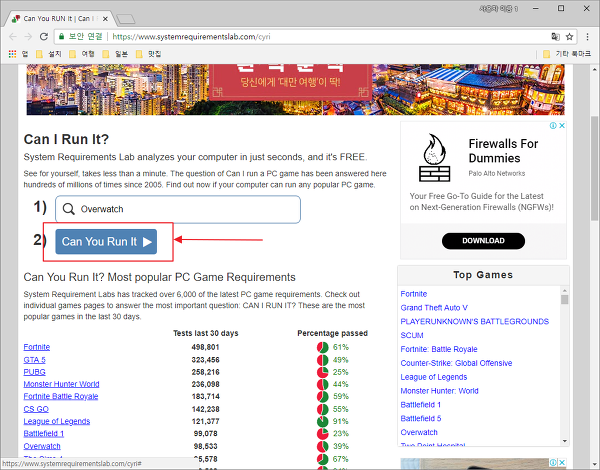
Task: Select Fortnite in Top Games panel
Action: coord(414,294)
